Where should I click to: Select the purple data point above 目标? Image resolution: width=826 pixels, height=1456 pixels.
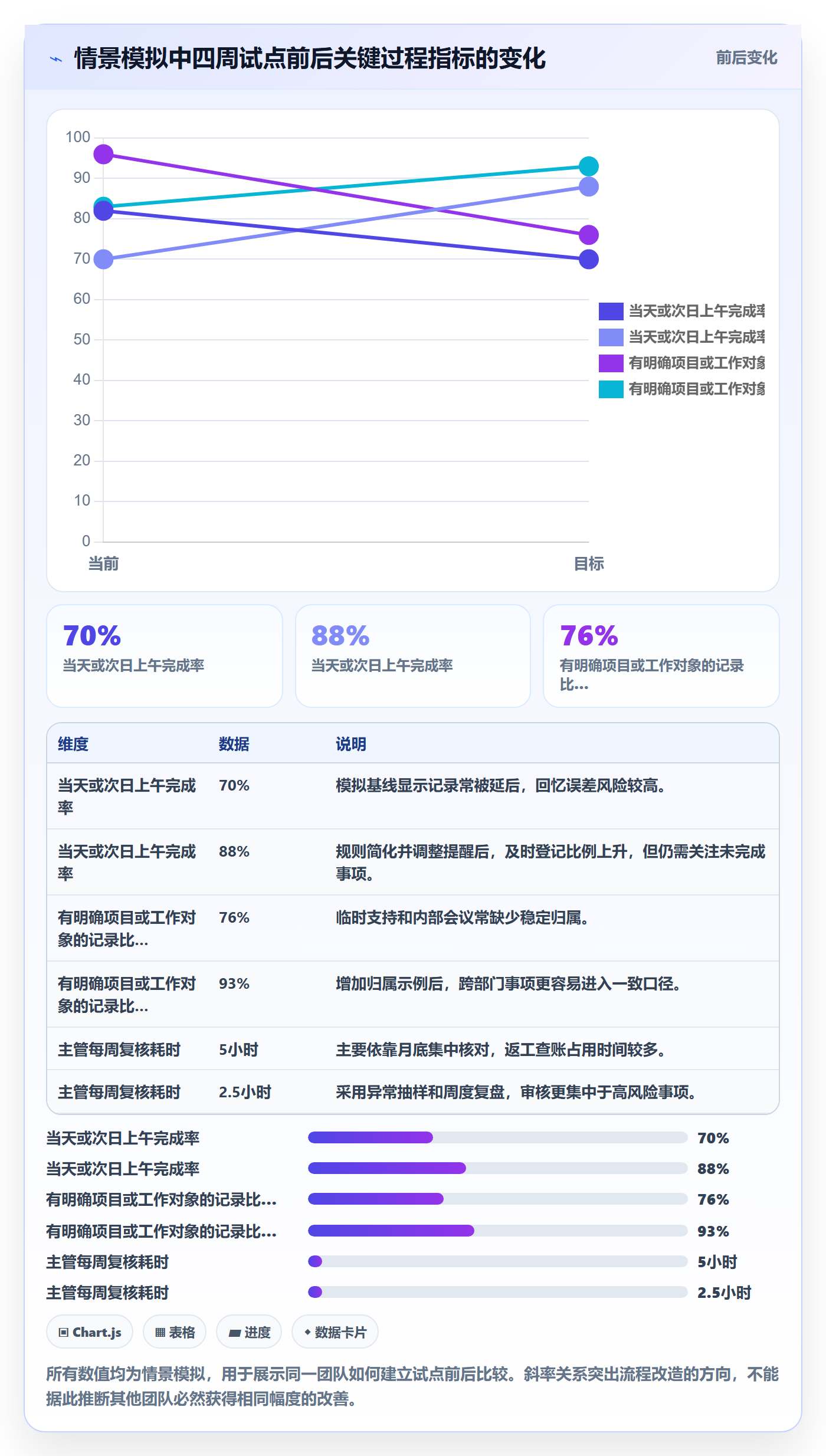[x=589, y=235]
